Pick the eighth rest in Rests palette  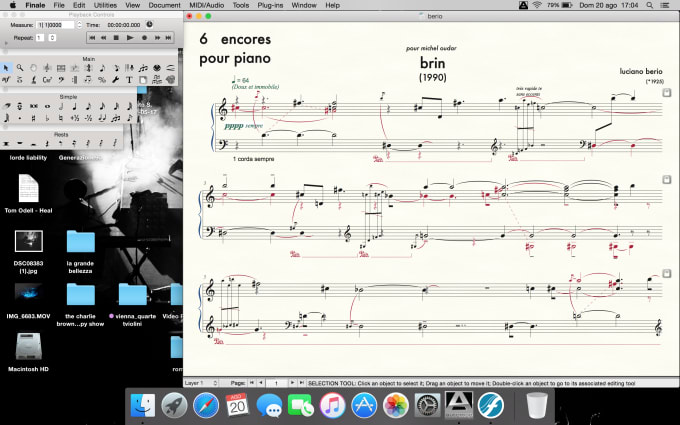tap(61, 143)
